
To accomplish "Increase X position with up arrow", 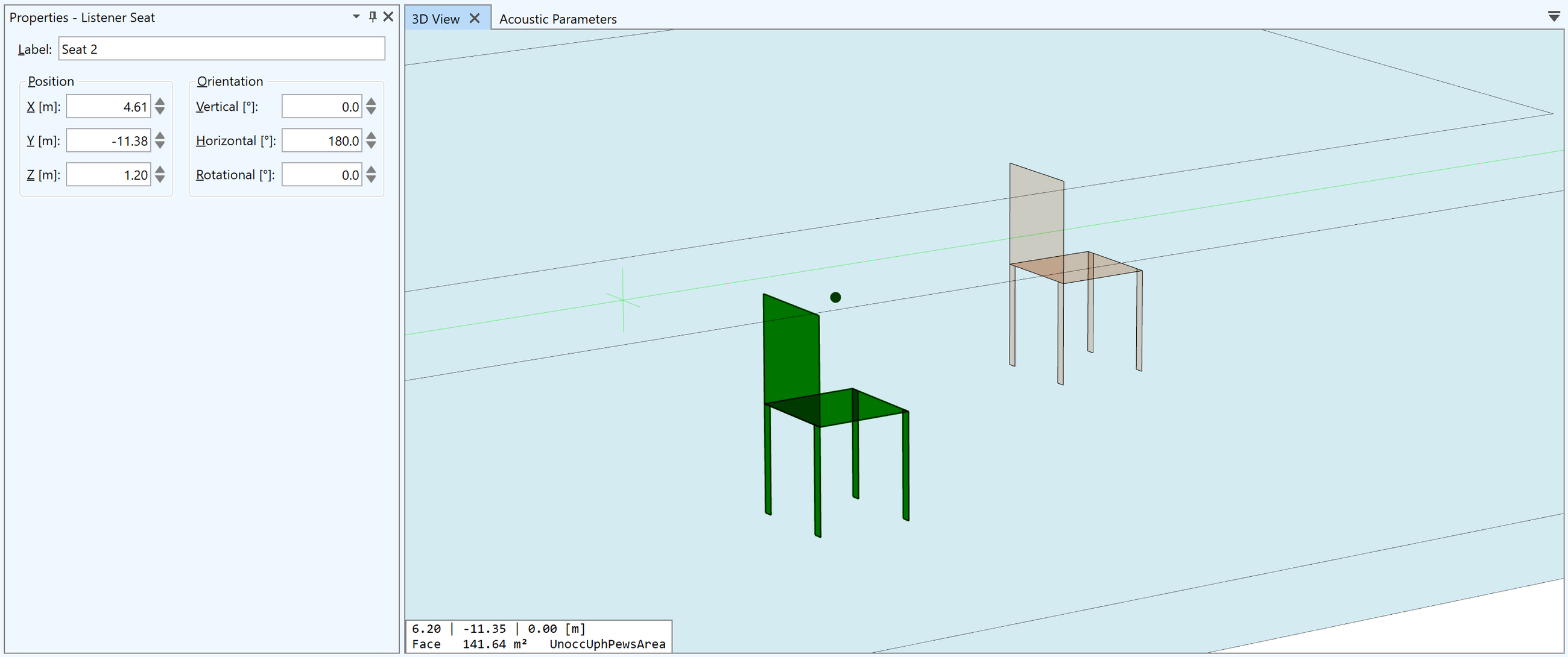I will point(160,102).
